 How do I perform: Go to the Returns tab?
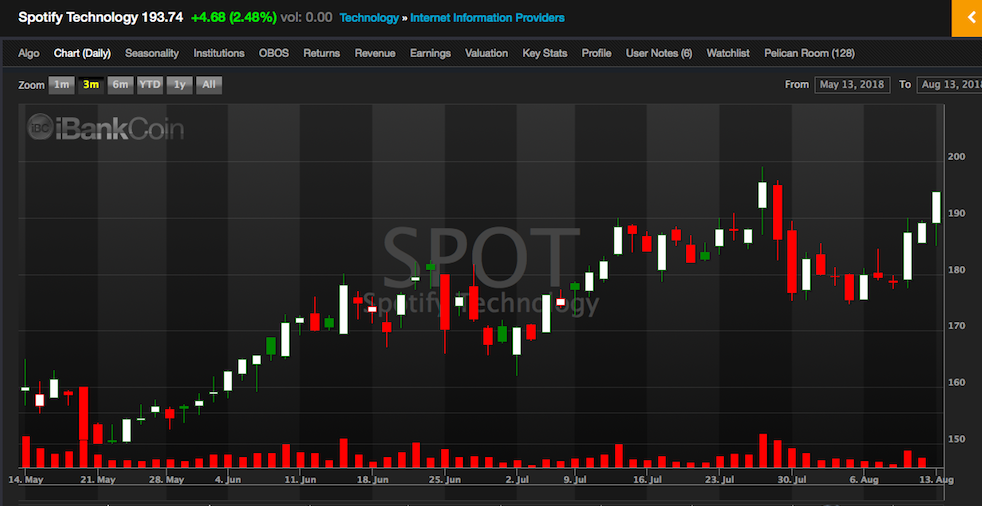point(322,53)
